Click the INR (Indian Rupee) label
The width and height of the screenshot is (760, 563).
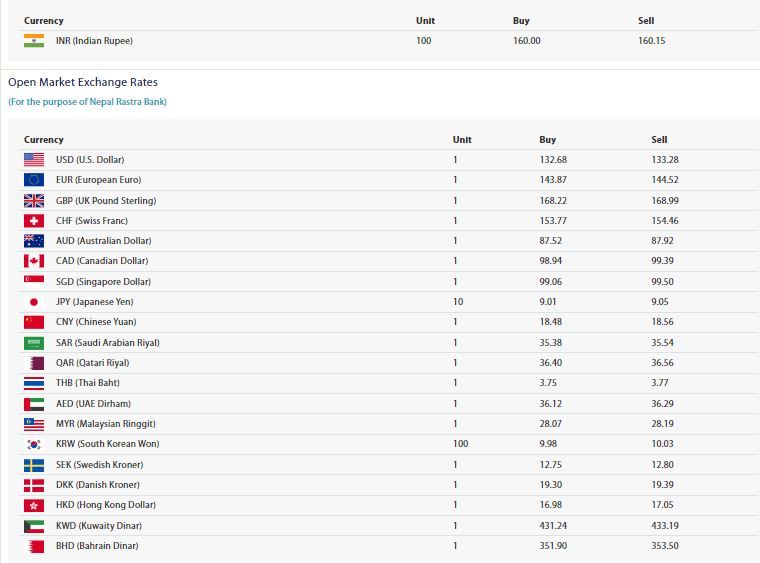point(94,41)
